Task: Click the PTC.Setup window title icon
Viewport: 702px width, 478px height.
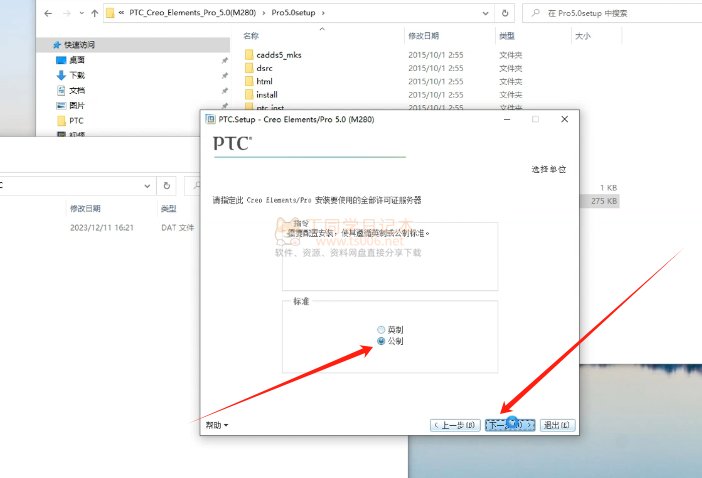Action: 210,119
